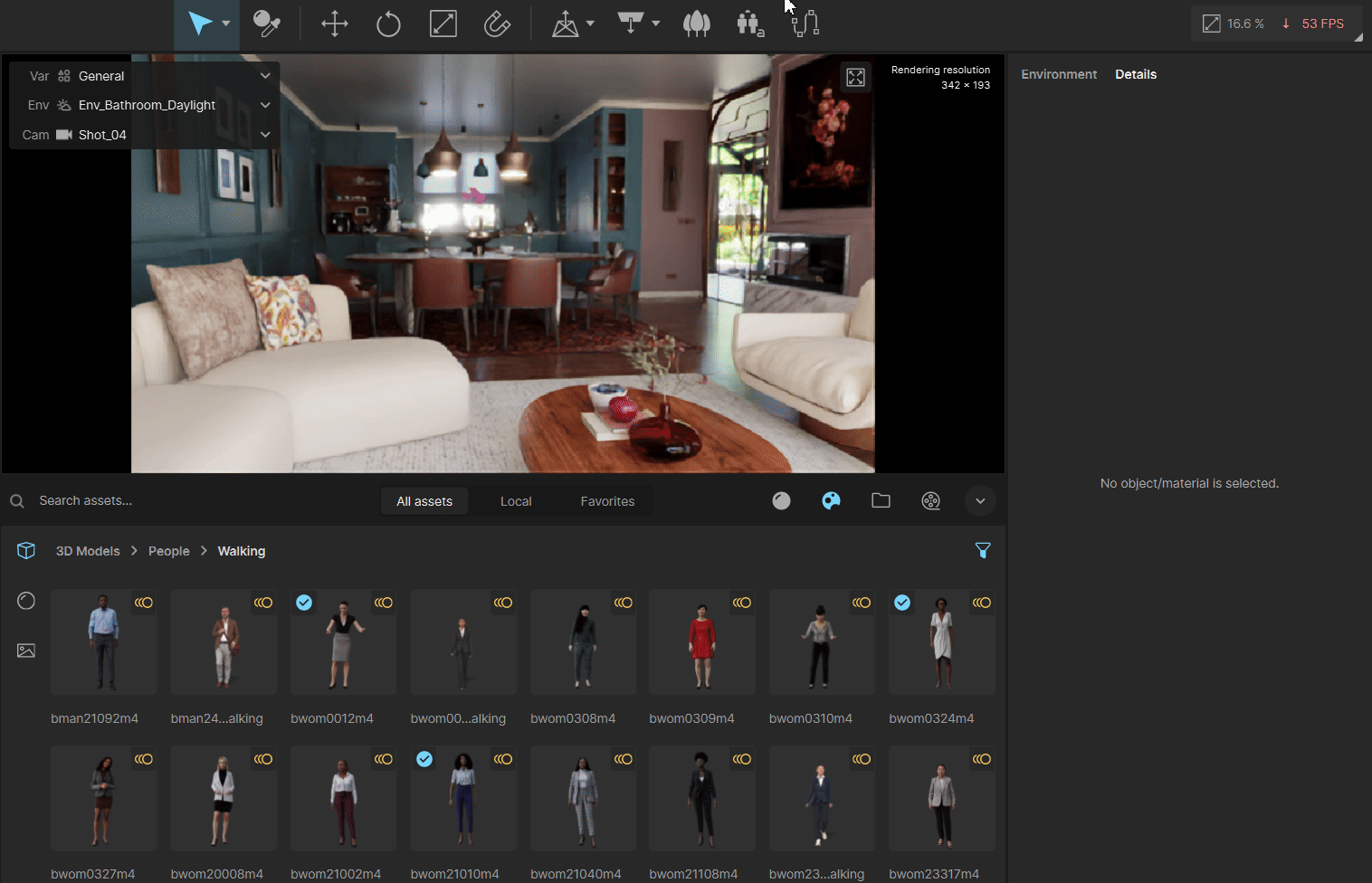This screenshot has height=883, width=1372.
Task: Open the vegetation scatter tool
Action: pos(696,24)
